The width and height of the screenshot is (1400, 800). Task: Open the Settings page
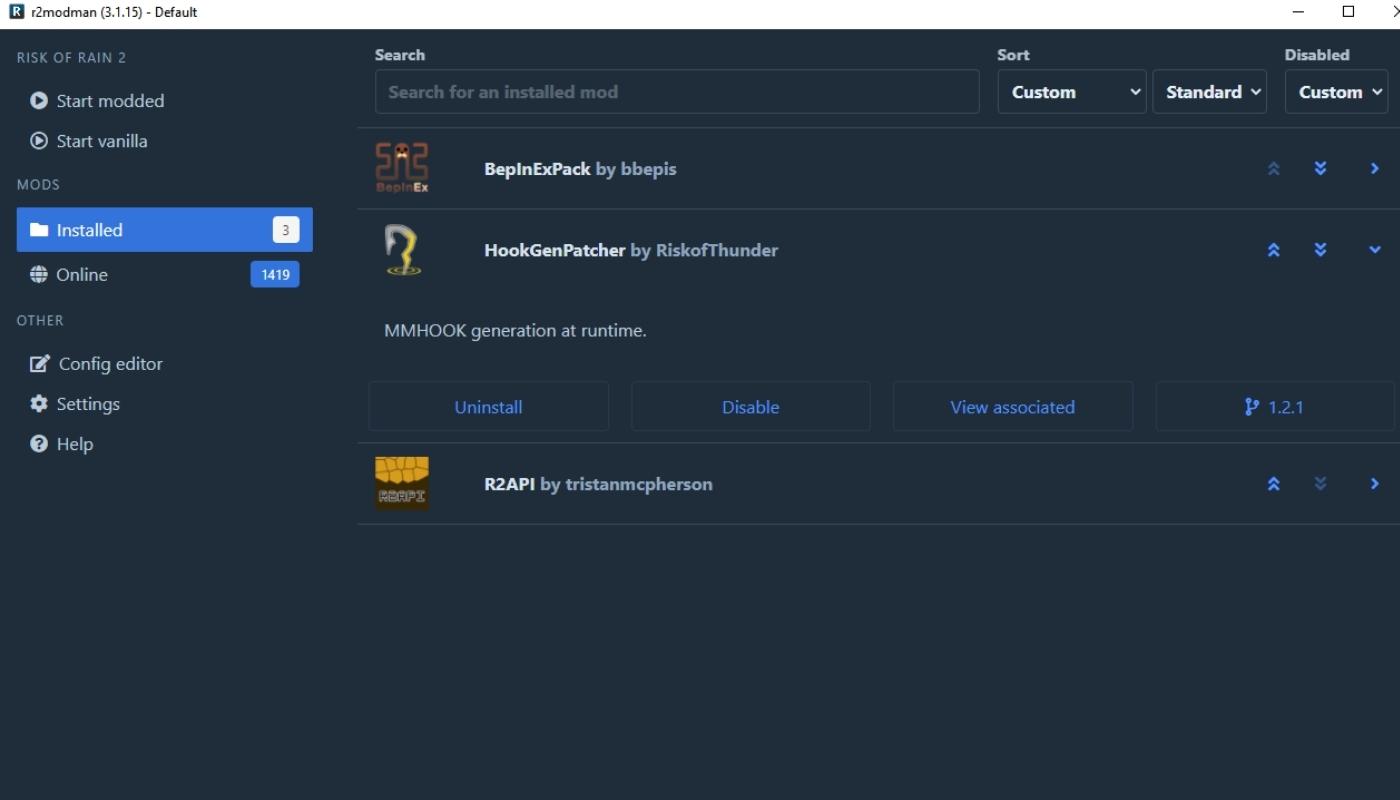[88, 404]
